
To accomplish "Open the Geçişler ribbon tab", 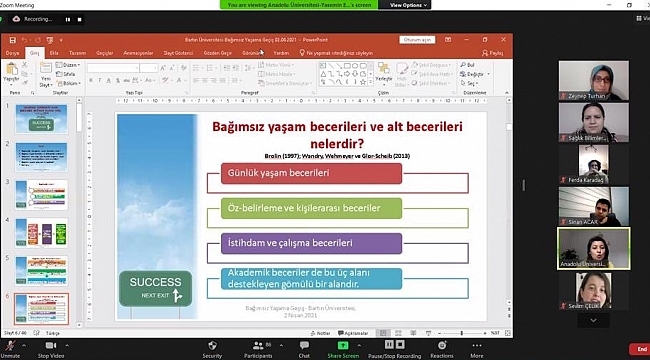I will pyautogui.click(x=105, y=53).
